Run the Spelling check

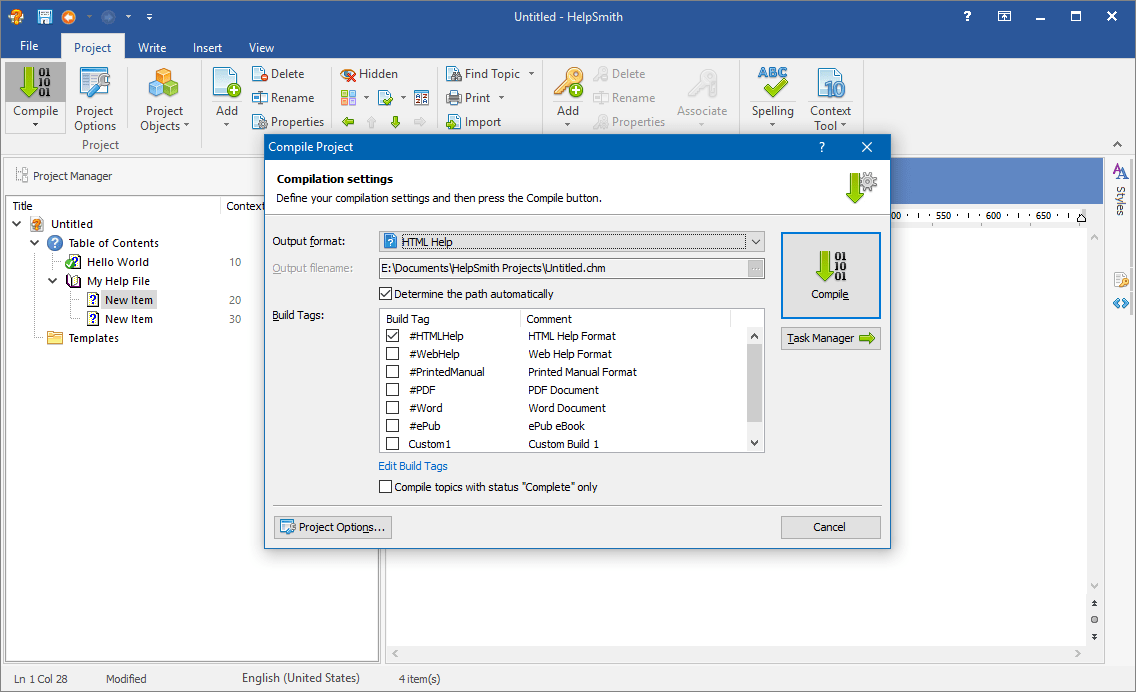(772, 98)
